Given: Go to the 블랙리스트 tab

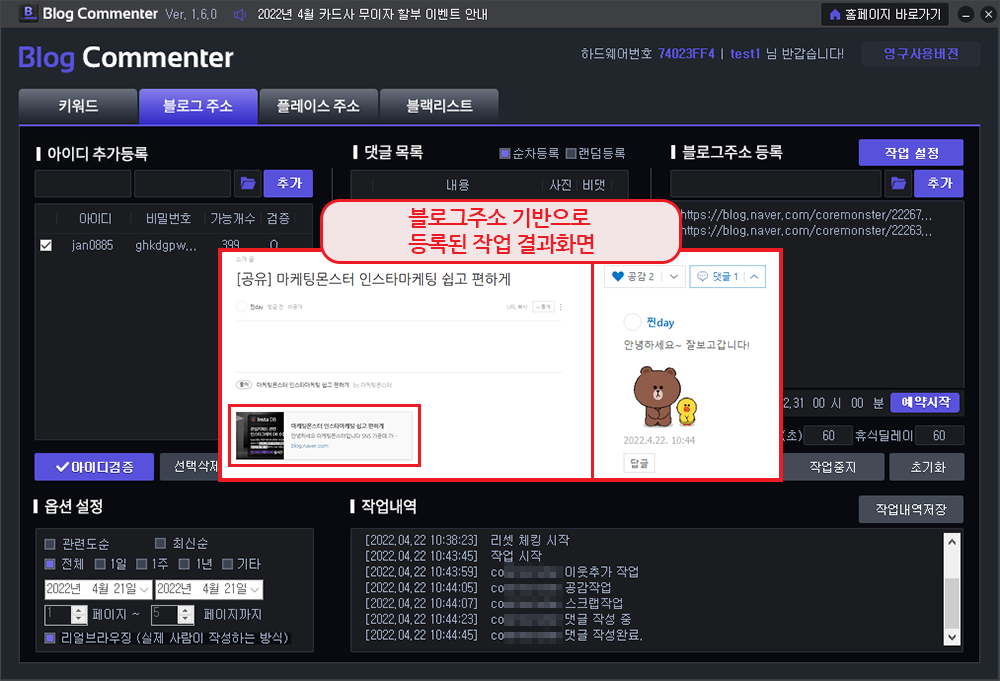Looking at the screenshot, I should 439,106.
